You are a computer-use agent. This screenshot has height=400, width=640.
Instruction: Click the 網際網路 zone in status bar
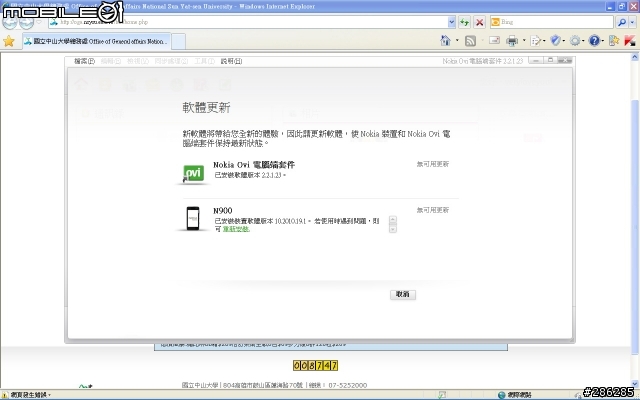tap(515, 395)
